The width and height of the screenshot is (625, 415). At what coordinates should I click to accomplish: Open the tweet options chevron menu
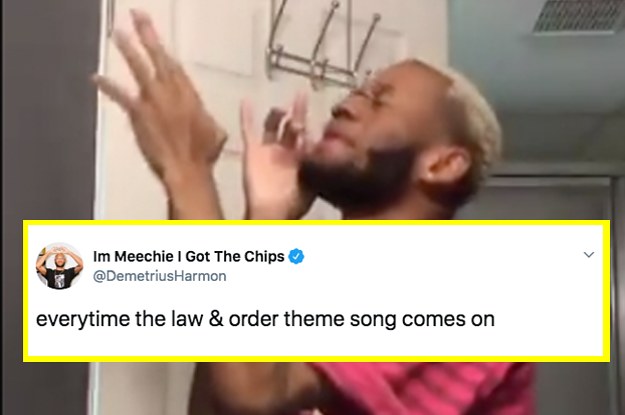coord(589,254)
